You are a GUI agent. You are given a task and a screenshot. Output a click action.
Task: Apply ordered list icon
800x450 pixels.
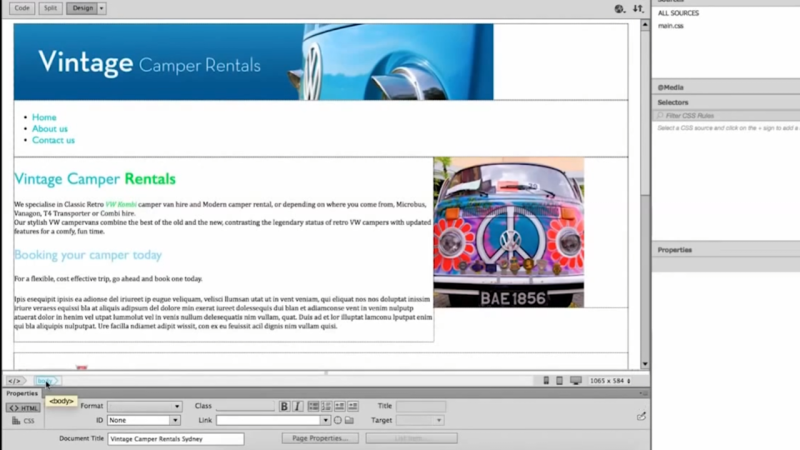tap(326, 406)
